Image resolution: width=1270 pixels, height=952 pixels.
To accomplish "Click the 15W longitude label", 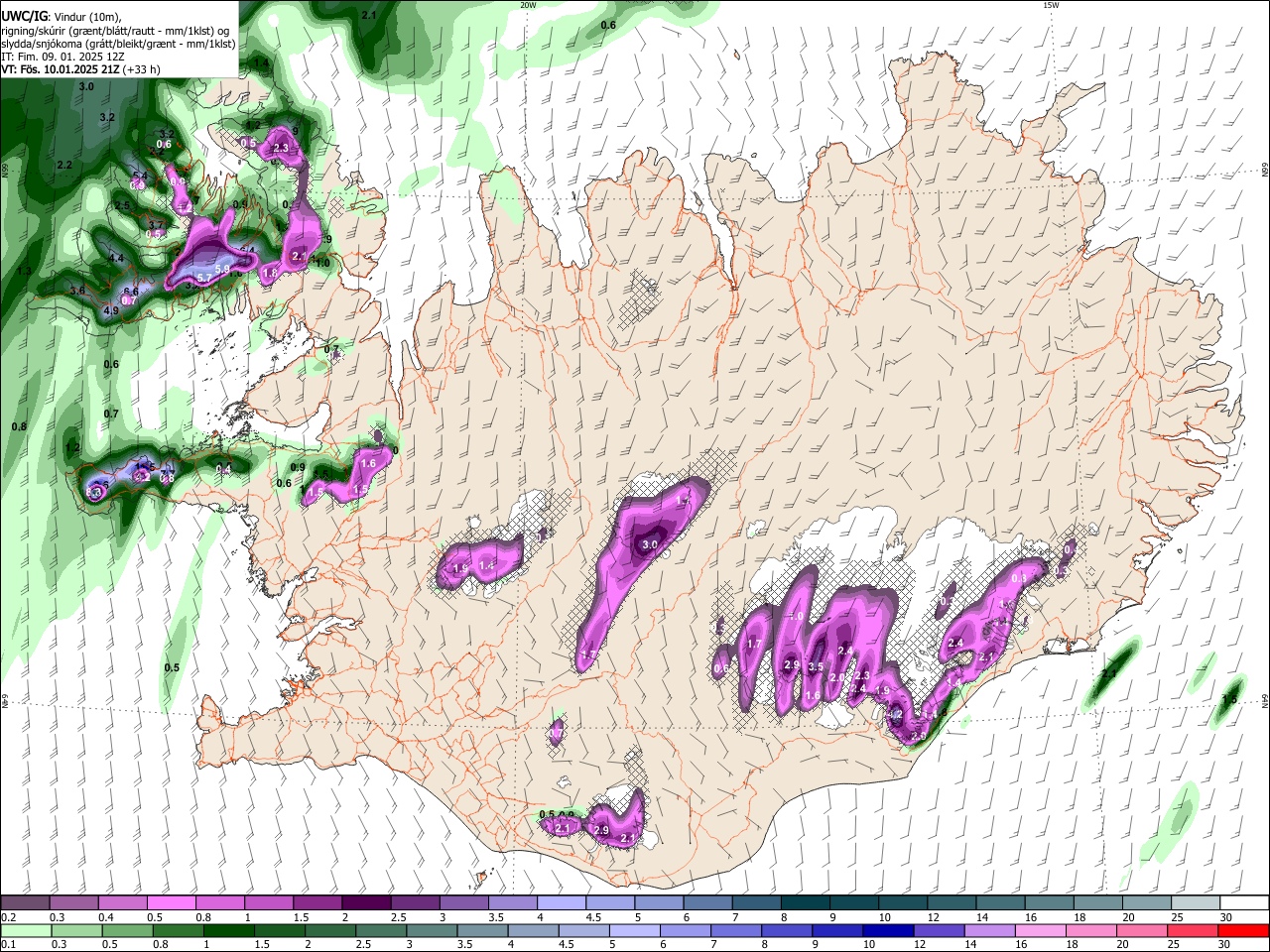I will pyautogui.click(x=1051, y=5).
